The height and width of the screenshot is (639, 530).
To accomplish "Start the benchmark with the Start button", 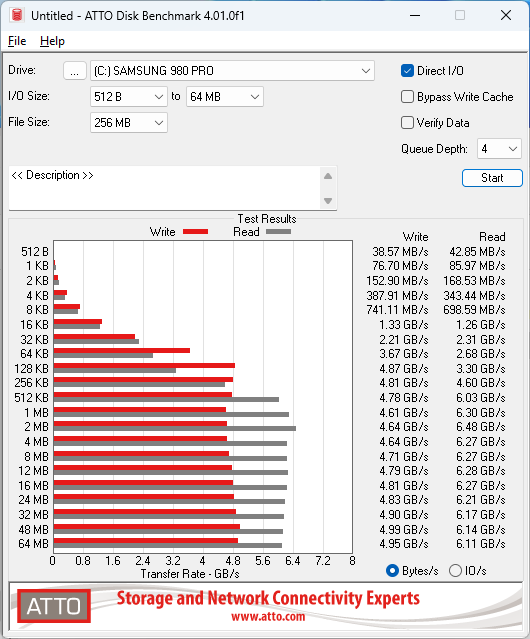I will coord(492,178).
